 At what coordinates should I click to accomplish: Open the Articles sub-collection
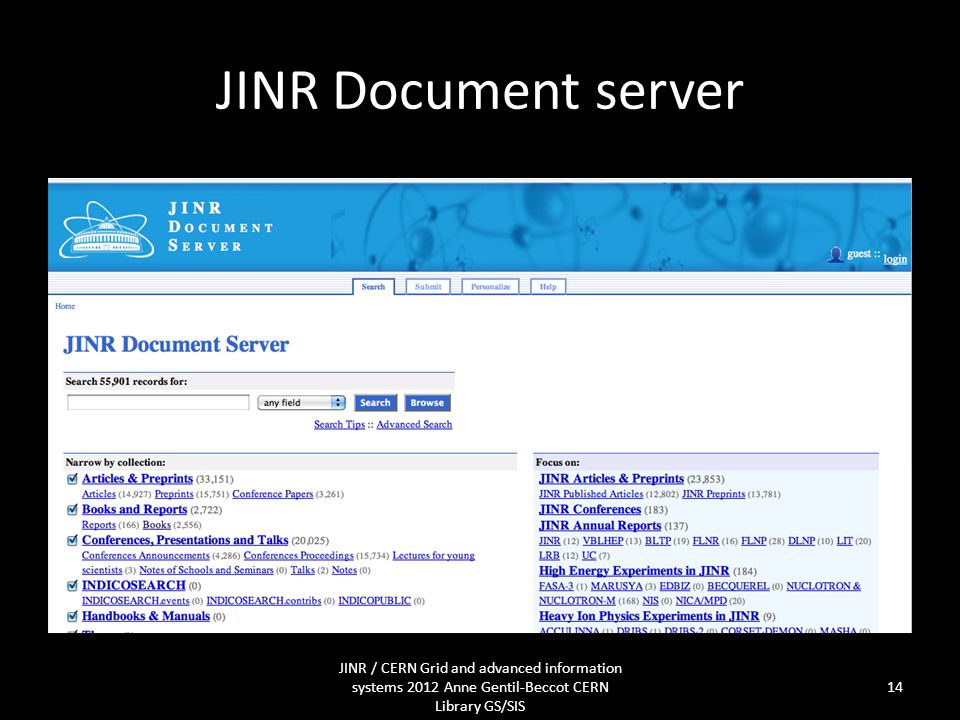[x=99, y=494]
